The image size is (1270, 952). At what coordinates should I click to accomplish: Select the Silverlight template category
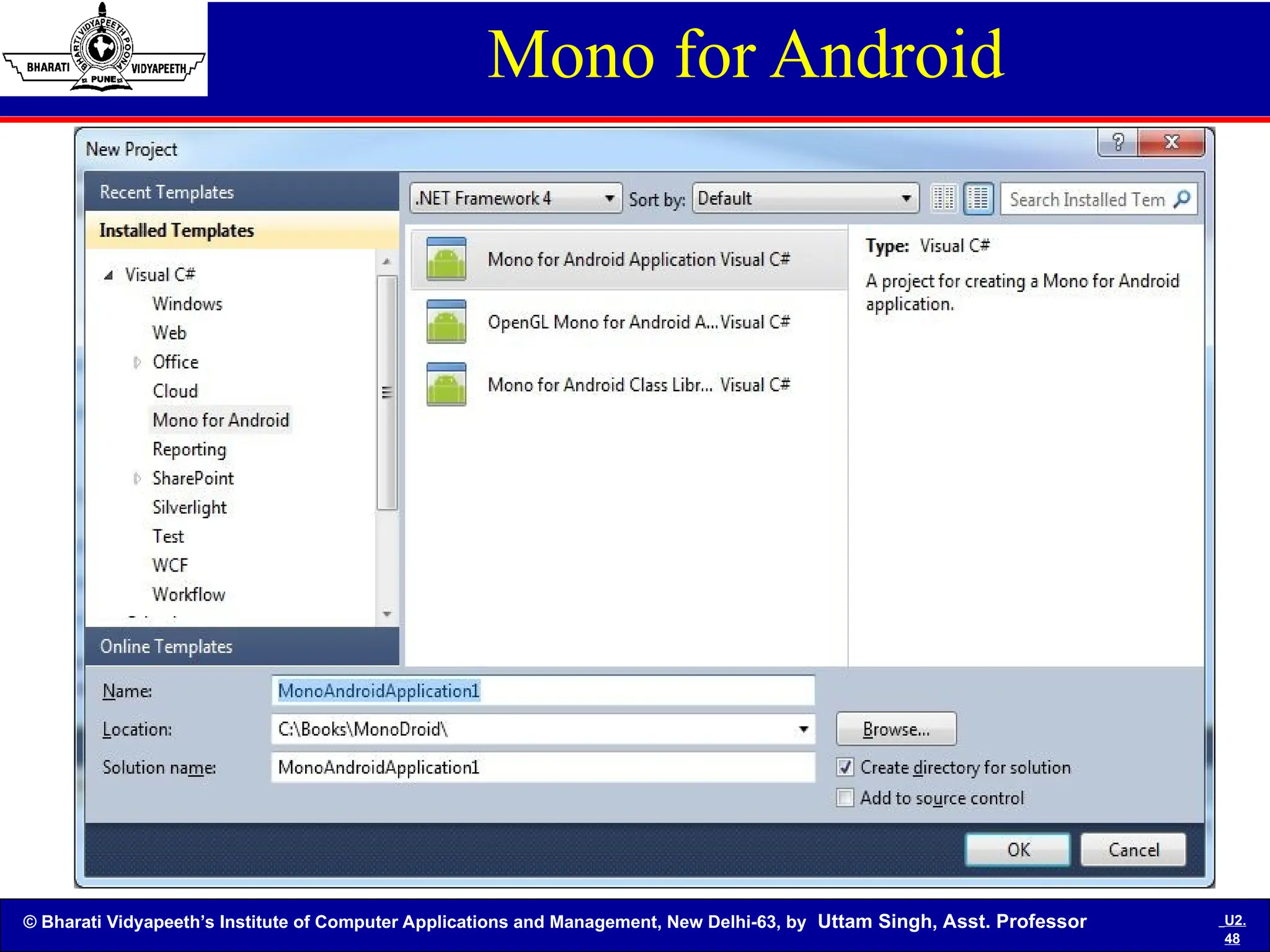(x=189, y=508)
